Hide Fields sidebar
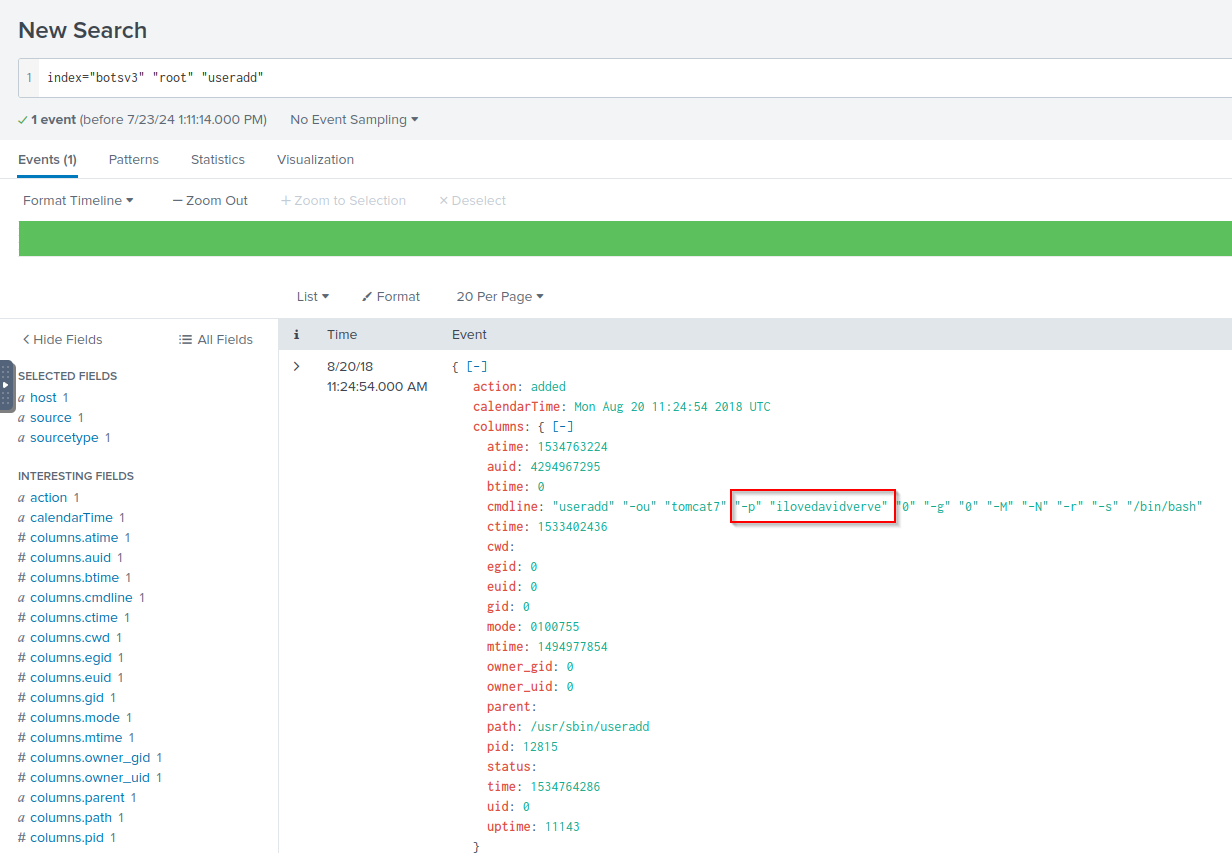Viewport: 1232px width, 853px height. click(x=62, y=340)
